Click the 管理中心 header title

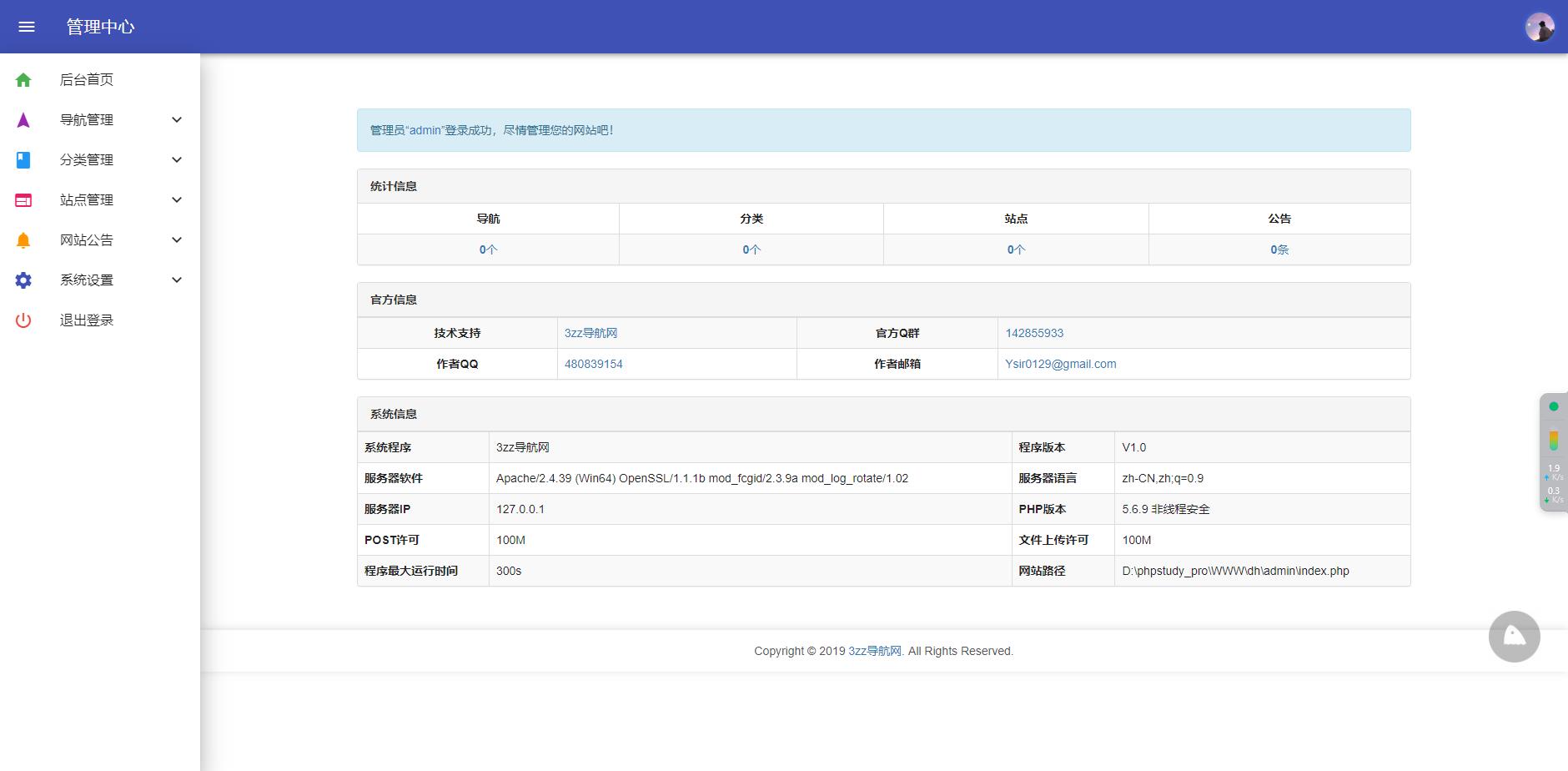(x=100, y=27)
